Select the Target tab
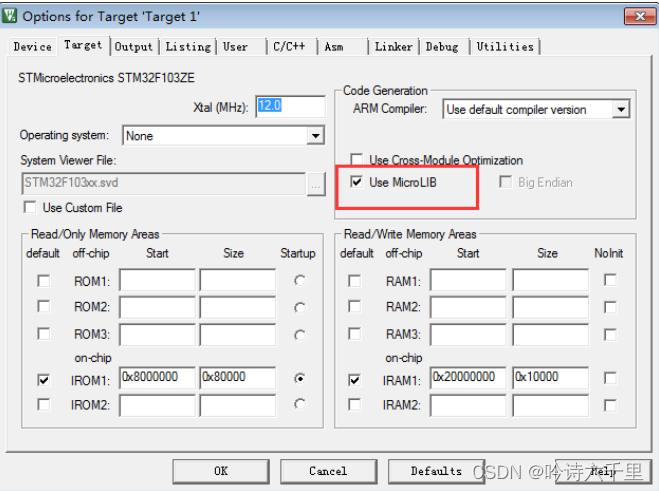Image resolution: width=659 pixels, height=491 pixels. pyautogui.click(x=83, y=45)
